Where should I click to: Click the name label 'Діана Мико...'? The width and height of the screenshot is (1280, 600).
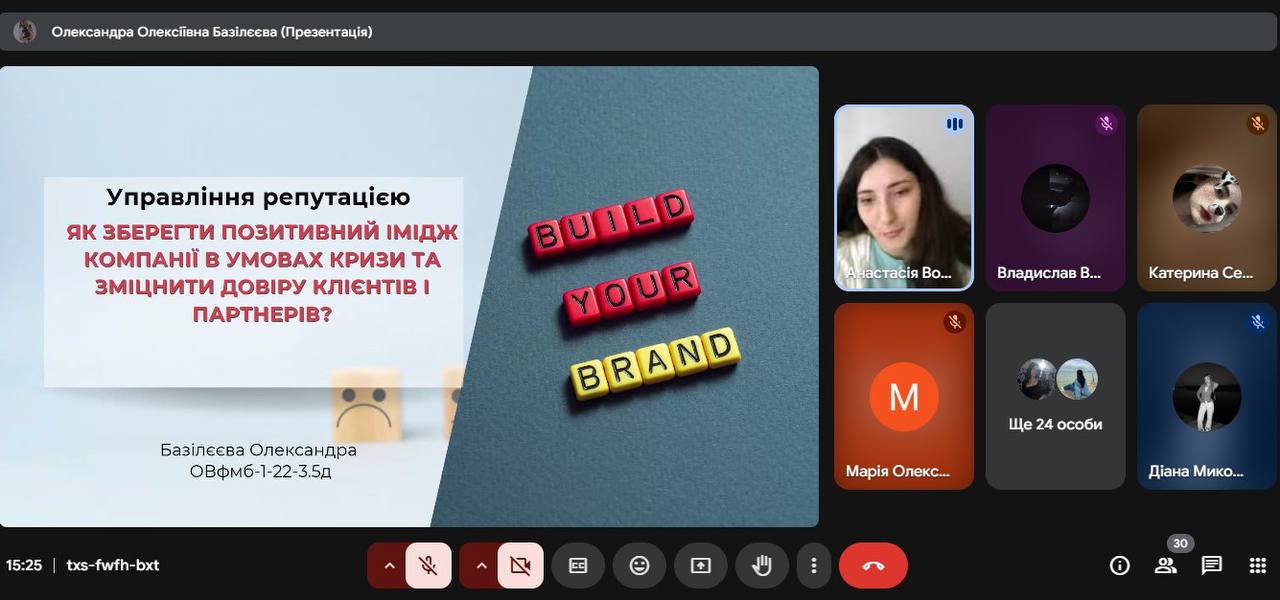pyautogui.click(x=1196, y=471)
